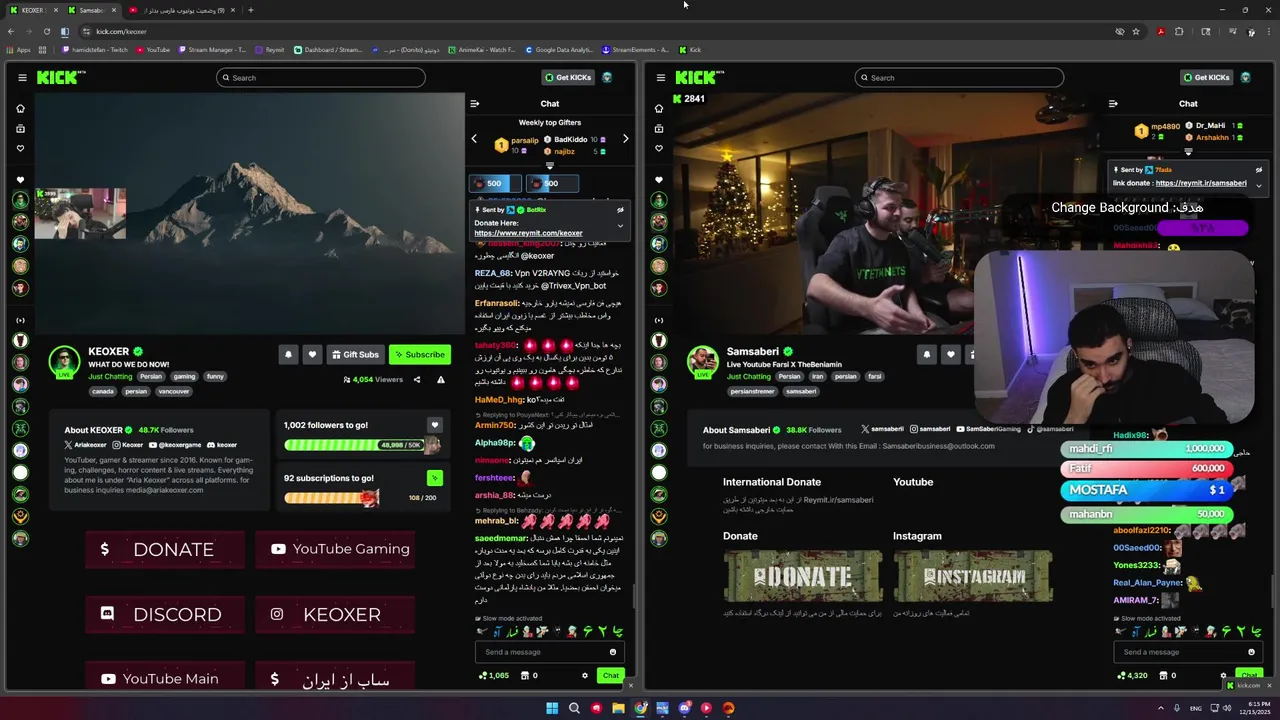
Task: Show the next weekly top gifters
Action: pyautogui.click(x=626, y=139)
